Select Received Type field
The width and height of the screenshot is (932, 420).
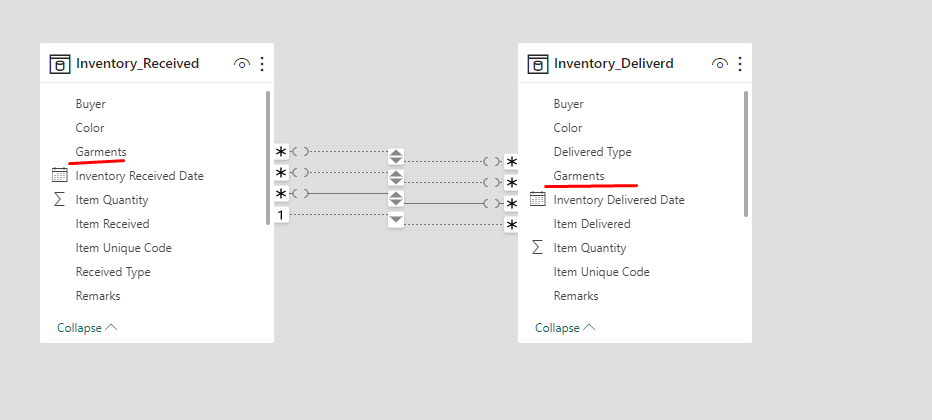click(x=113, y=272)
